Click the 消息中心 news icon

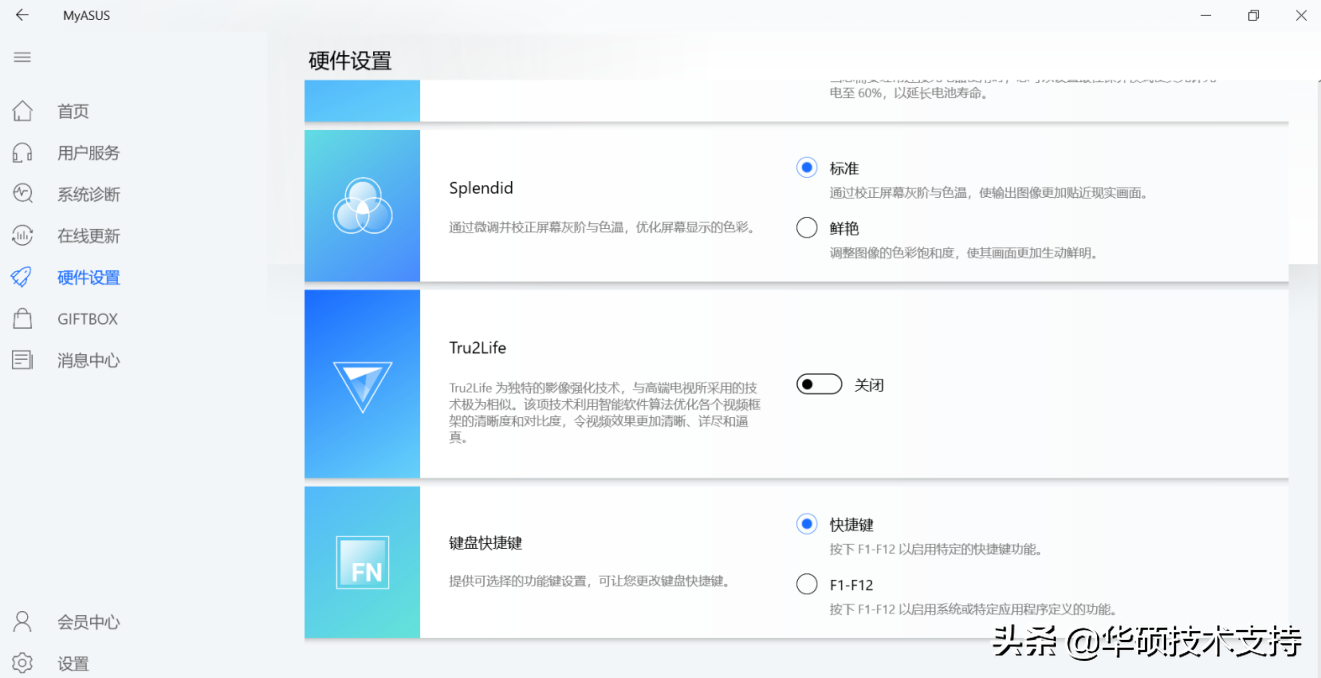click(x=22, y=360)
